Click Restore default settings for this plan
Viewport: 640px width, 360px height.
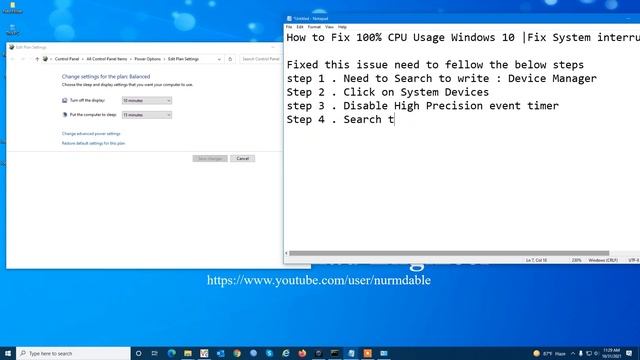(93, 143)
